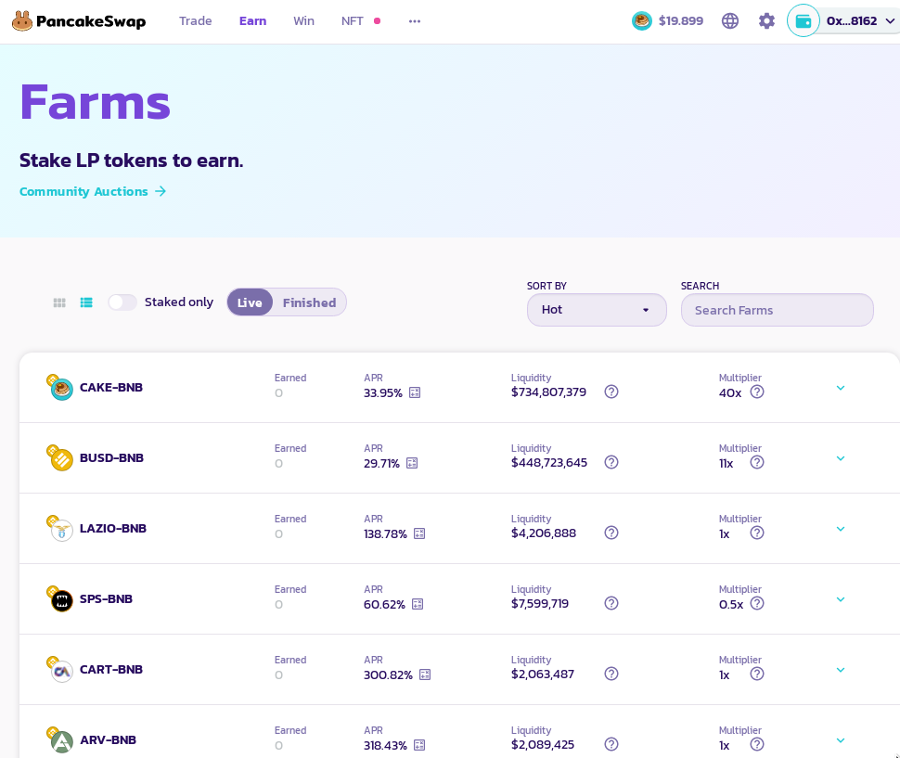Open APR calculator for SPS-BNB

point(417,604)
